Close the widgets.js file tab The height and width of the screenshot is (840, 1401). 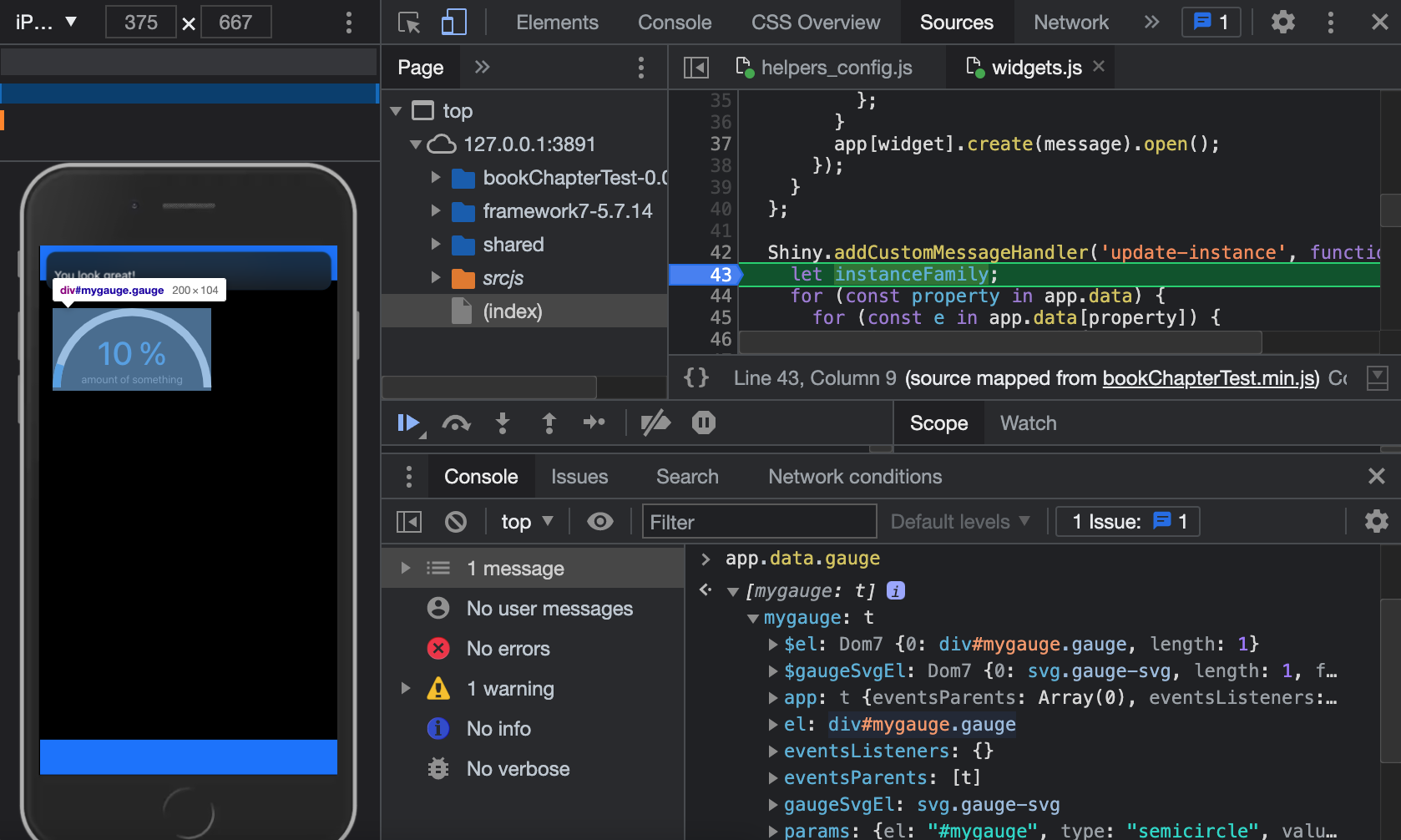tap(1099, 66)
